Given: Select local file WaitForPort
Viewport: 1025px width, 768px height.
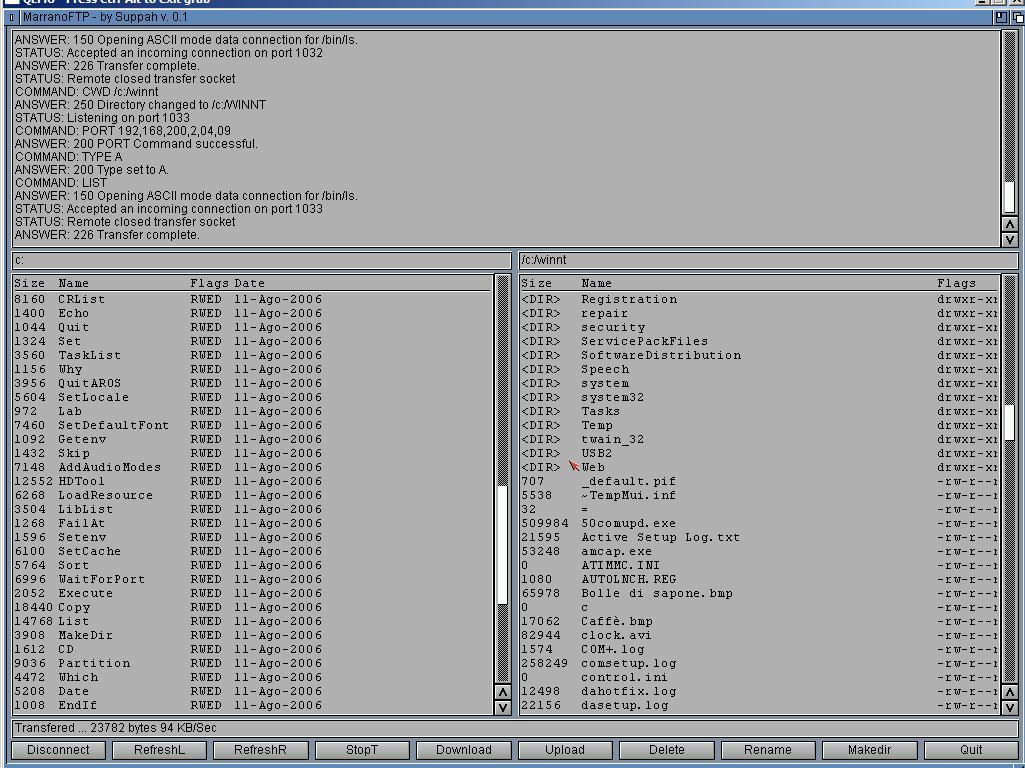Looking at the screenshot, I should click(252, 580).
